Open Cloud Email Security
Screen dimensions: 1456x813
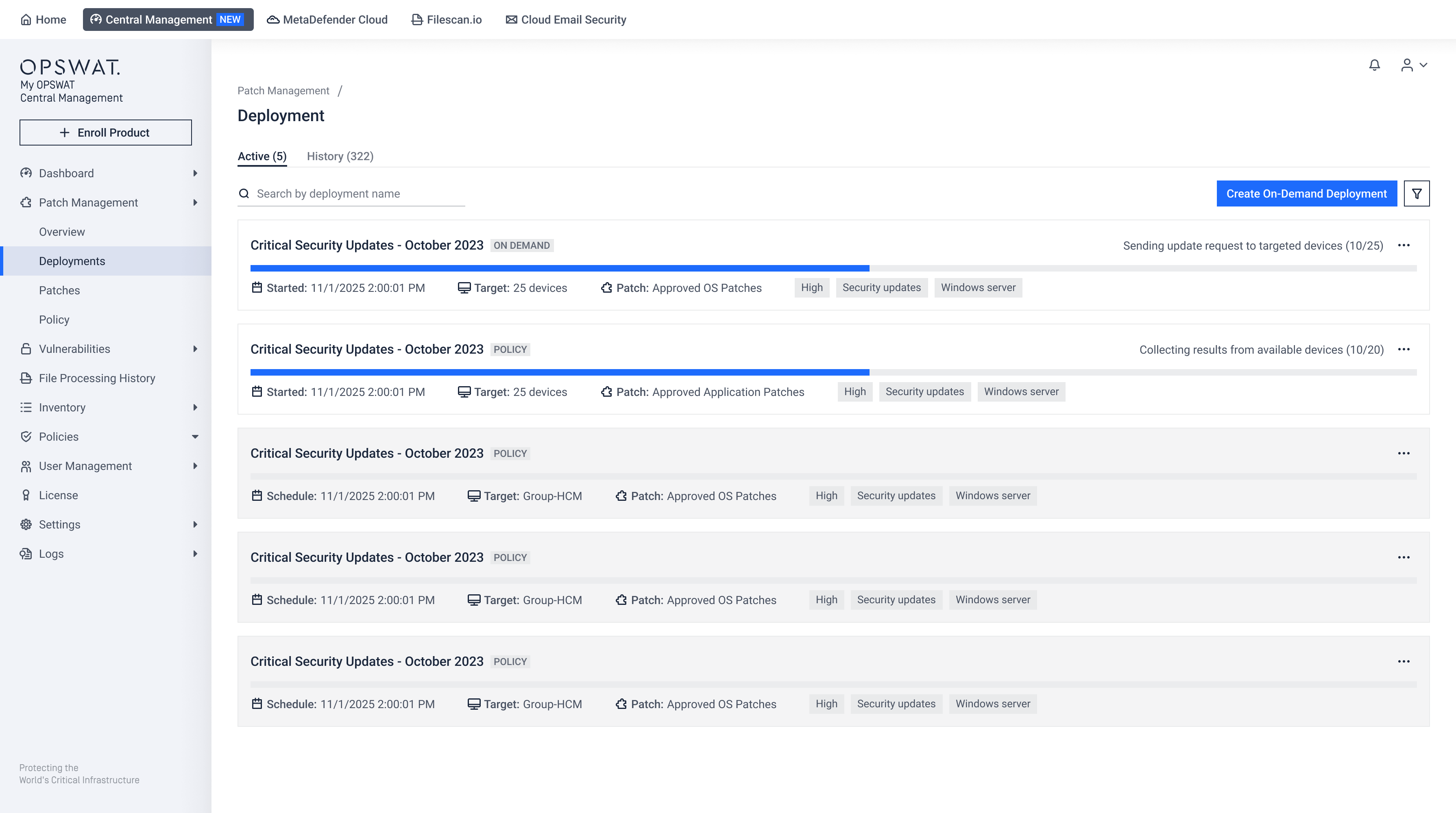click(x=566, y=20)
